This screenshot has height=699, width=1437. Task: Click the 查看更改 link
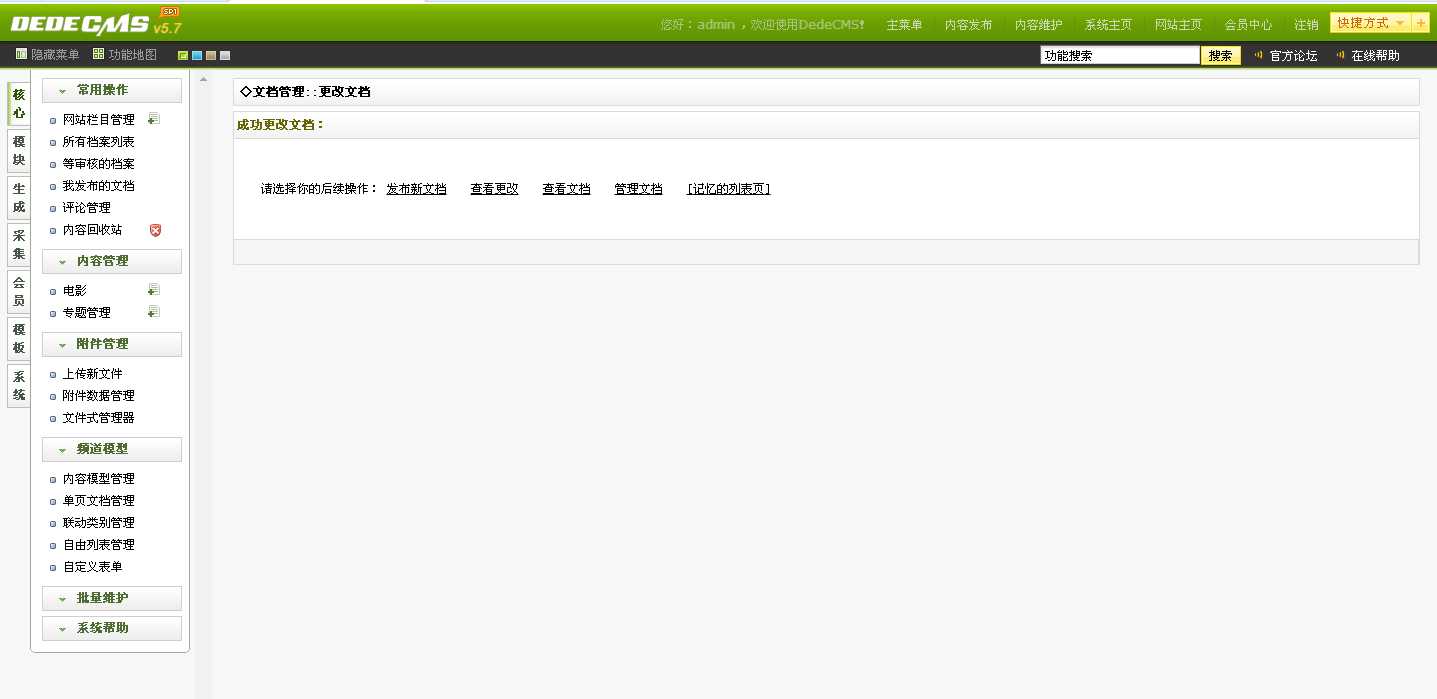tap(494, 189)
